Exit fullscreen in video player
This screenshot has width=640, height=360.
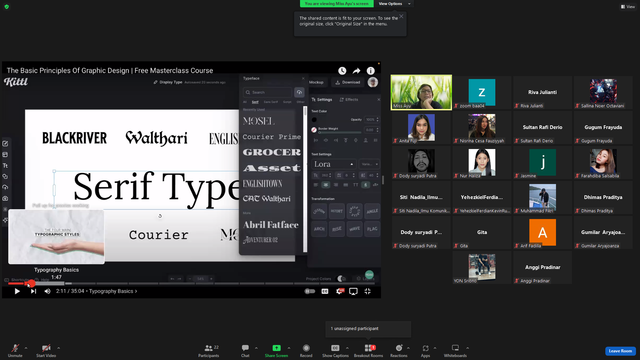click(x=367, y=291)
